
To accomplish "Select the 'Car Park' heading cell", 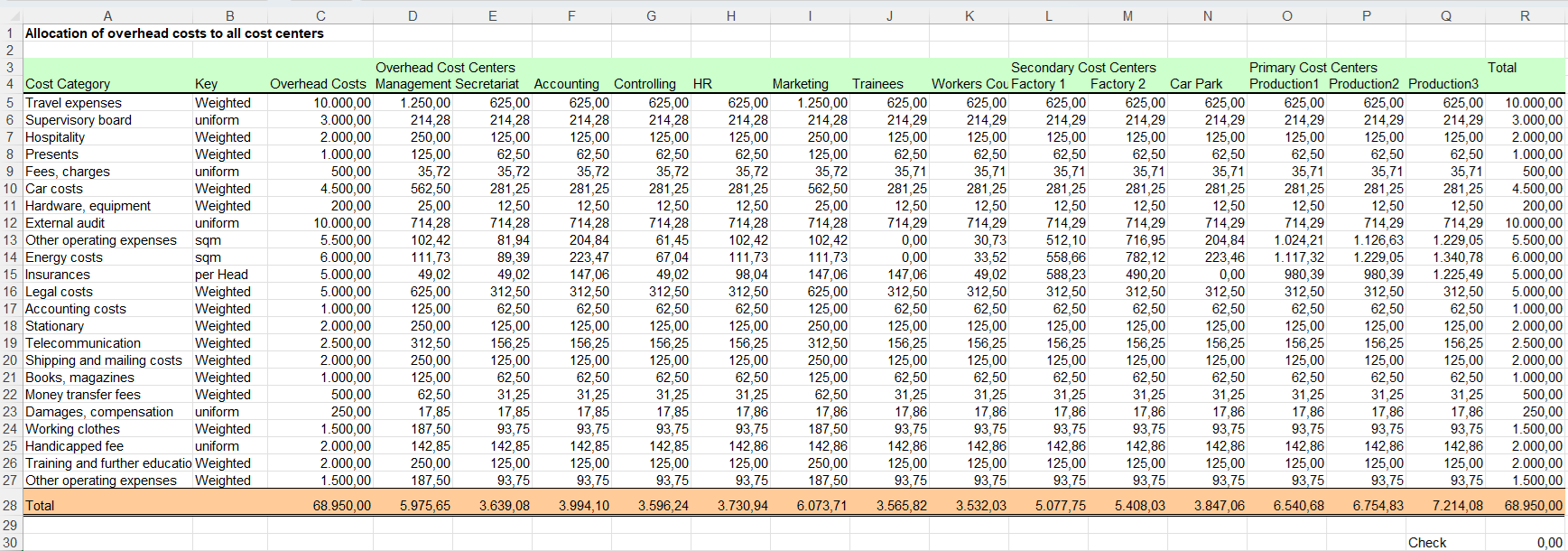I will [x=1196, y=84].
